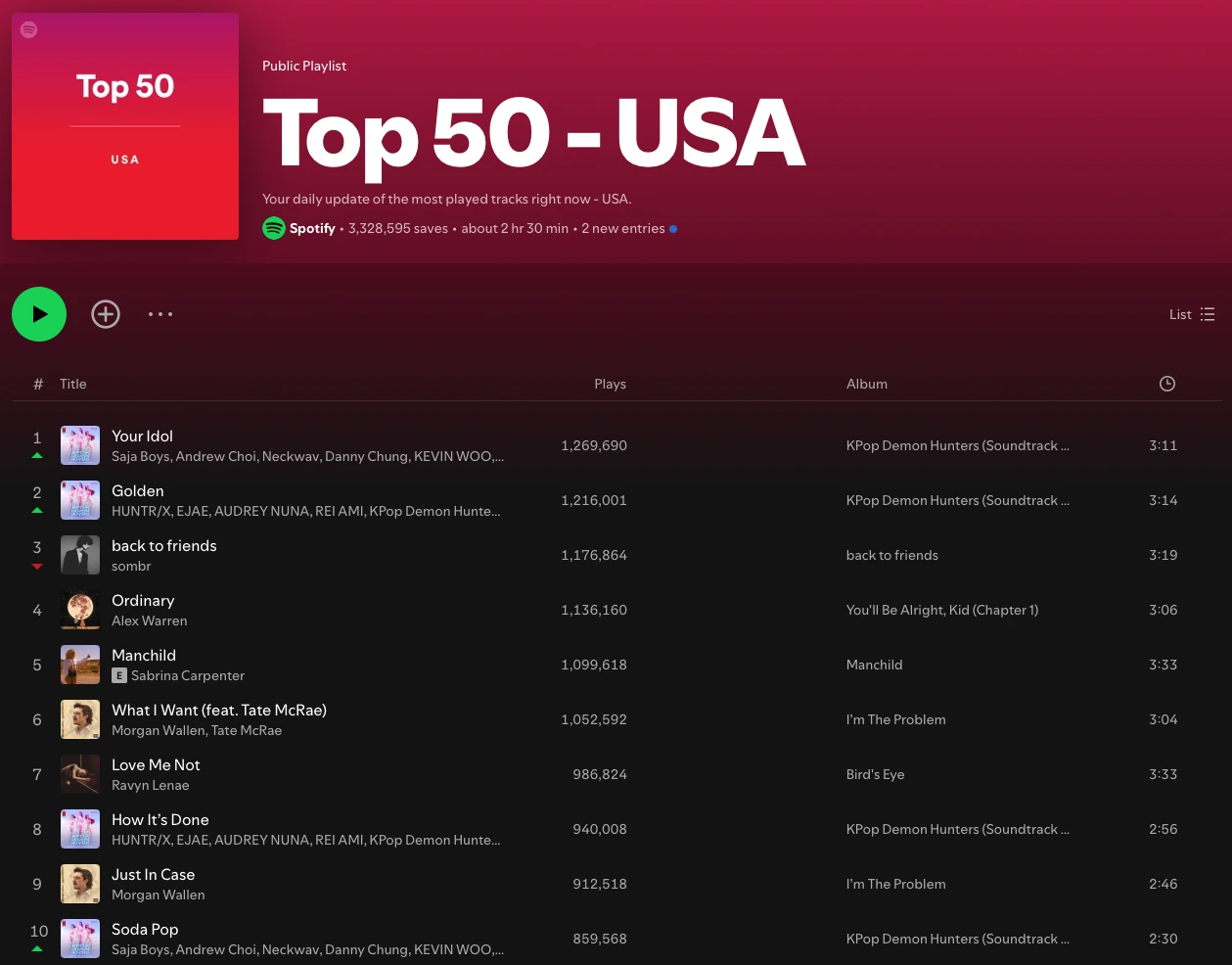Click the green up arrow on Golden
The image size is (1232, 965).
(x=37, y=511)
